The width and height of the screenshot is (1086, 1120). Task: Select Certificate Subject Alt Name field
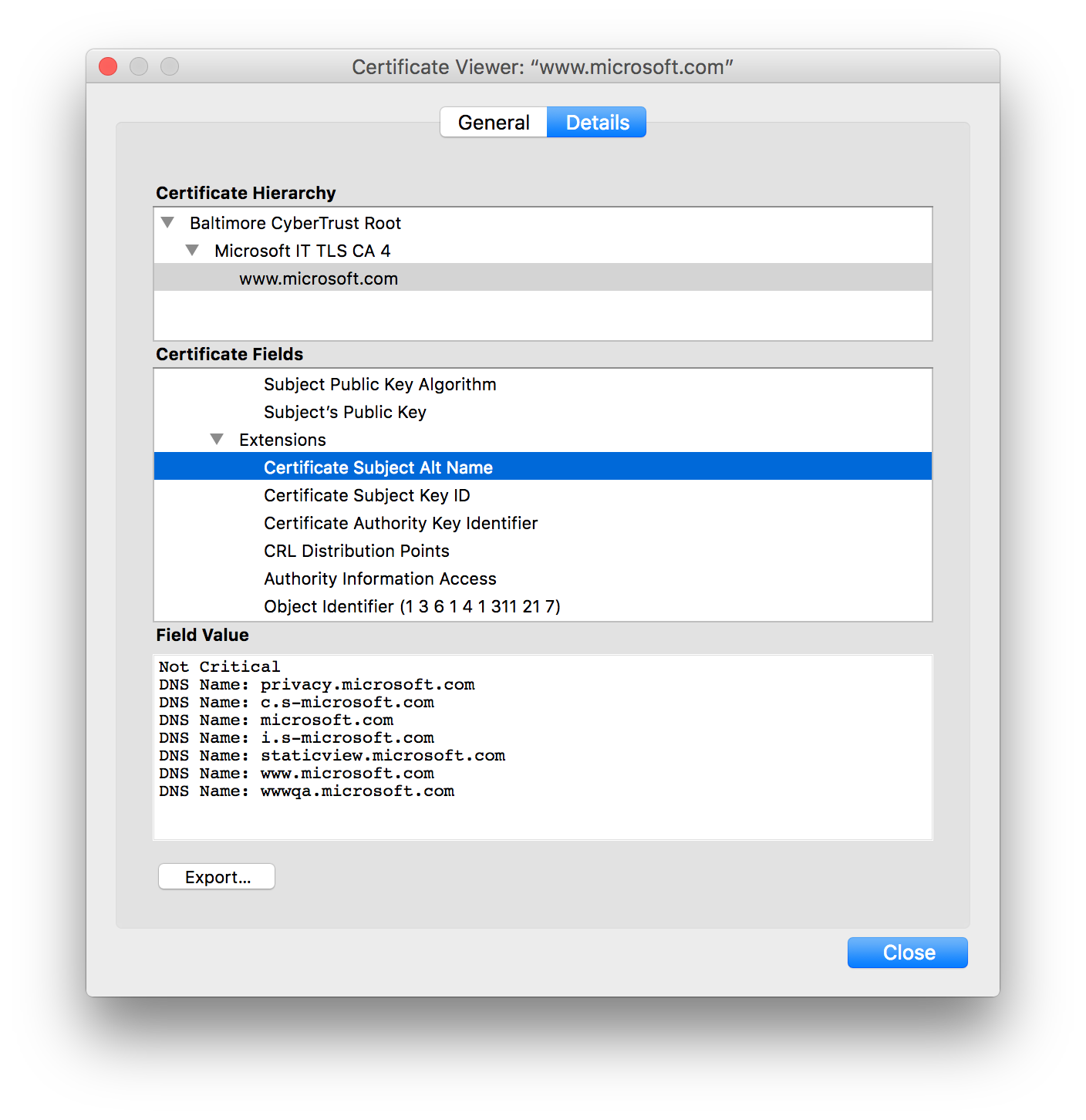click(543, 467)
